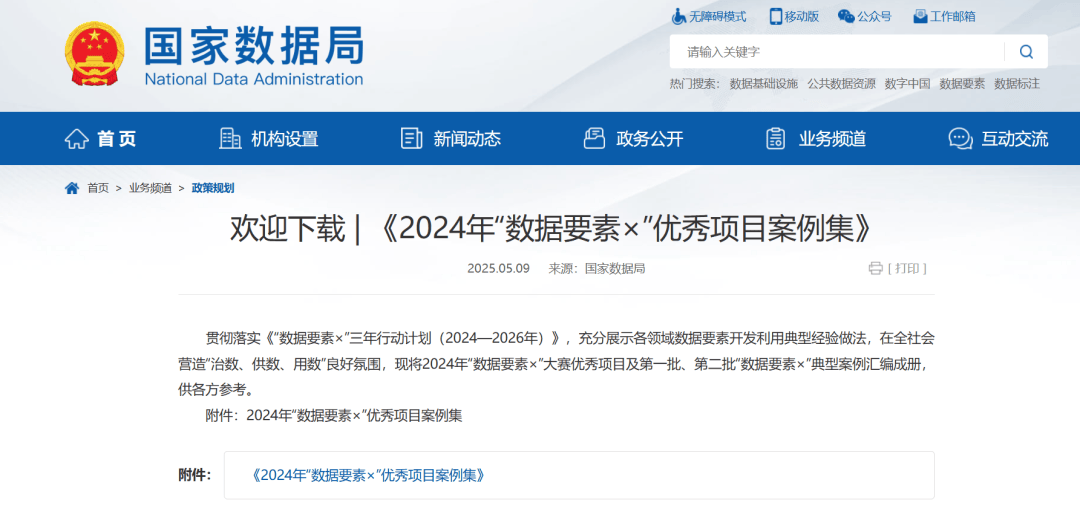Click the search magnifier icon
The image size is (1080, 532).
click(1026, 52)
